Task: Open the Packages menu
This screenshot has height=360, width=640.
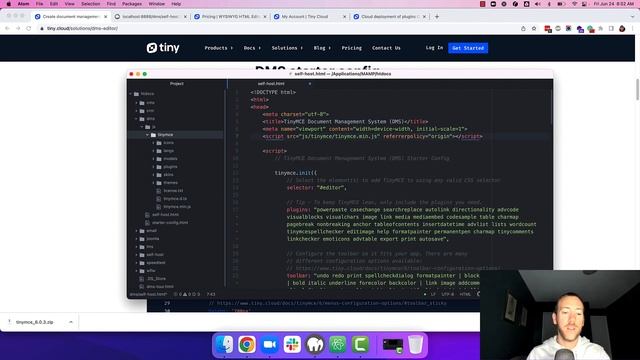Action: (x=132, y=4)
